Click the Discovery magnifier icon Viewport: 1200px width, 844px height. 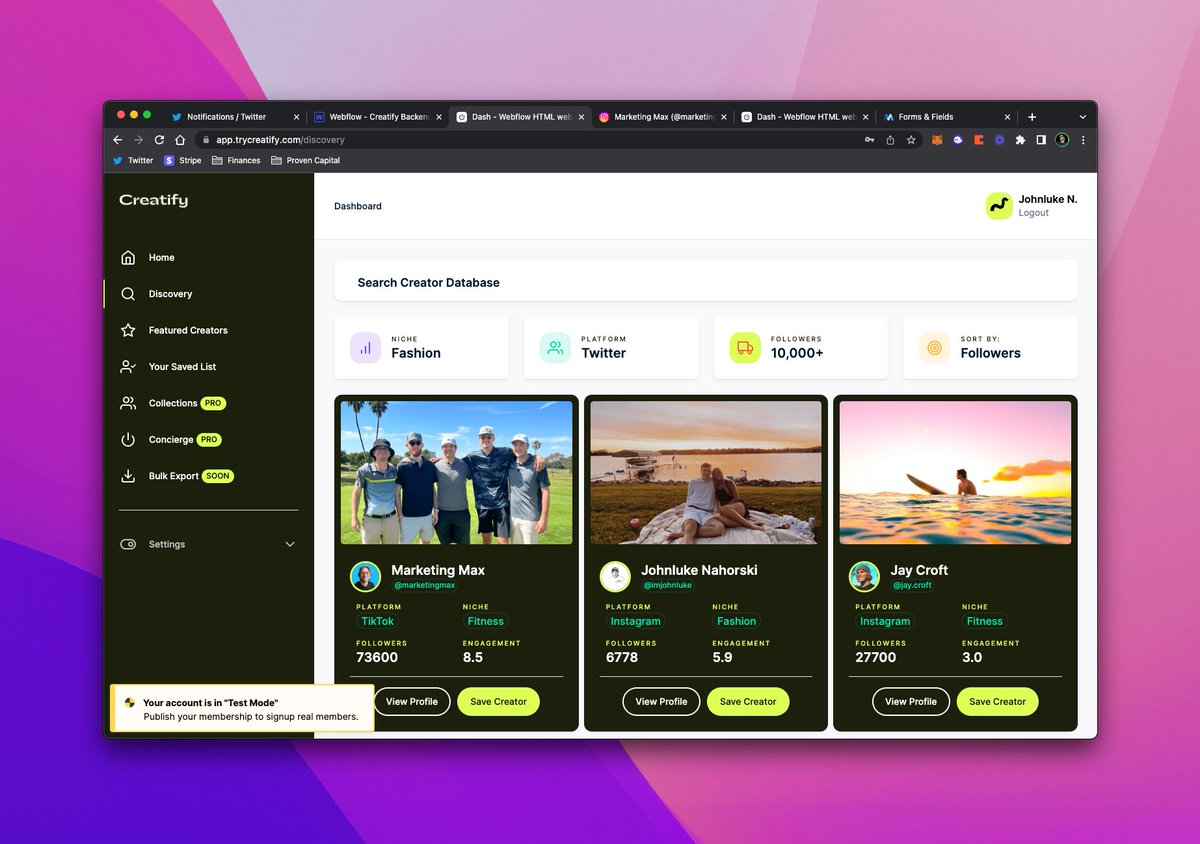click(128, 294)
